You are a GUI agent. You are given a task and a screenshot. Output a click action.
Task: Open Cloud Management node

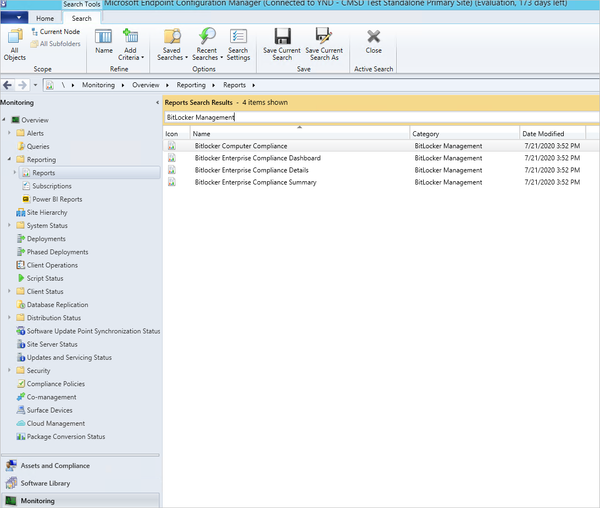point(51,423)
